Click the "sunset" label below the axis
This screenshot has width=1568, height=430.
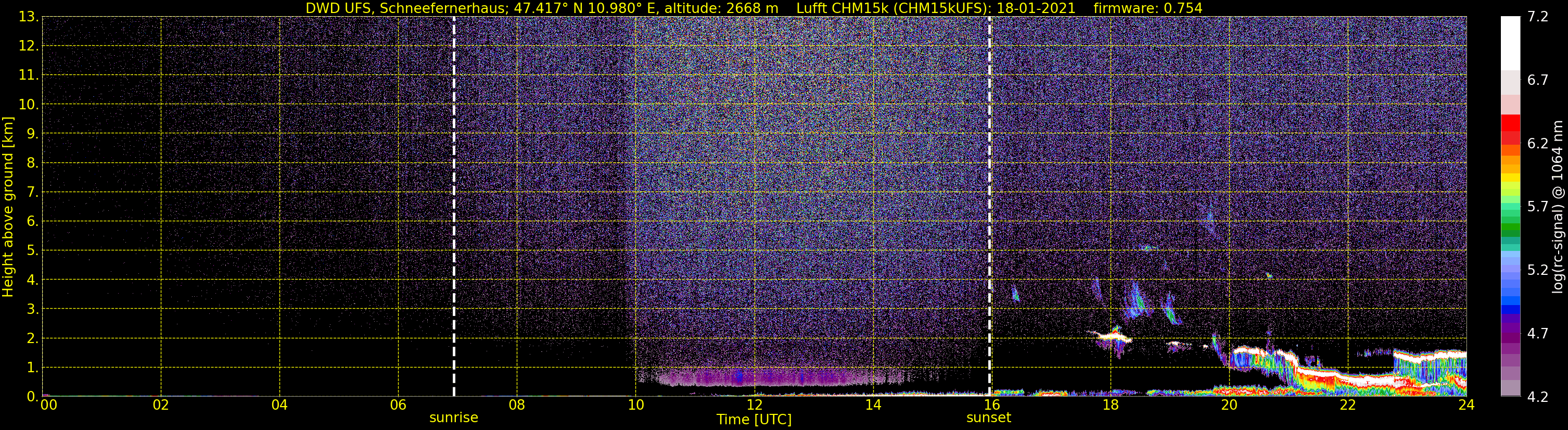[989, 417]
